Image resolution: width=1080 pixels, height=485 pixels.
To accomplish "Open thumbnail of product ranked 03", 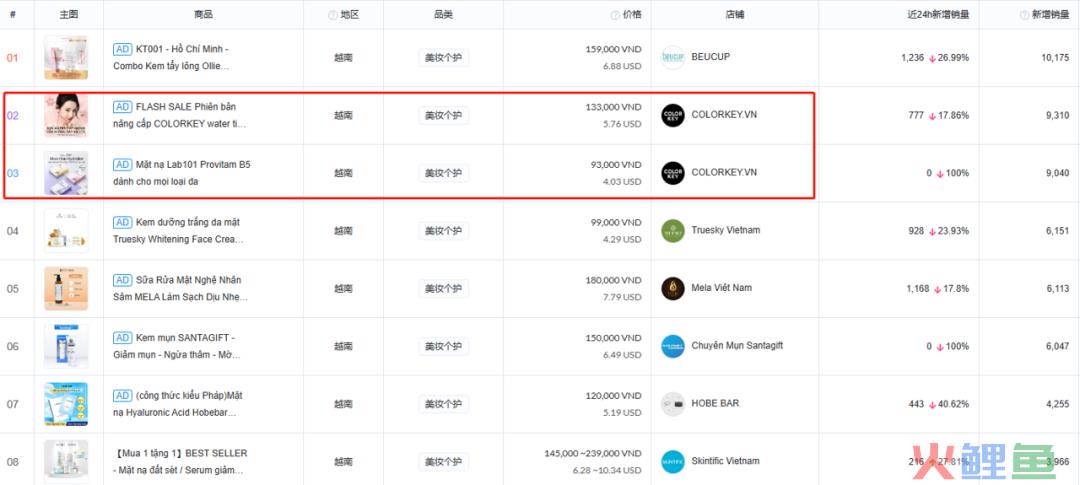I will click(66, 173).
